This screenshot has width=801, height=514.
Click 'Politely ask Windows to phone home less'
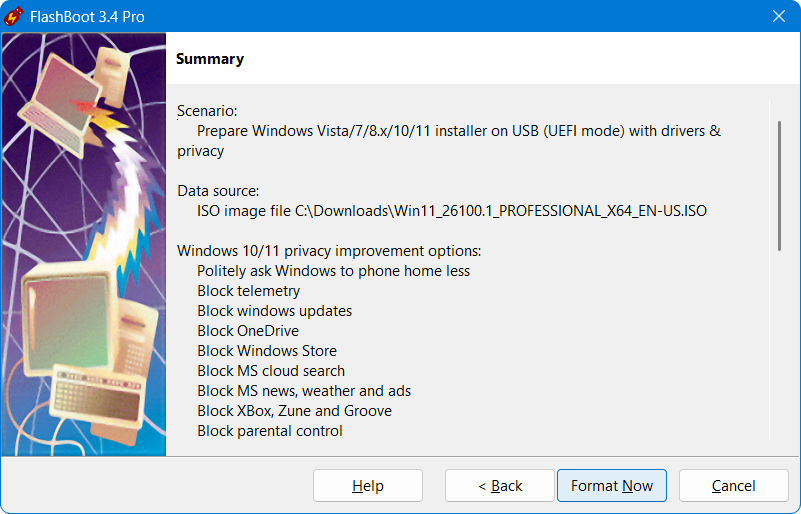[333, 271]
